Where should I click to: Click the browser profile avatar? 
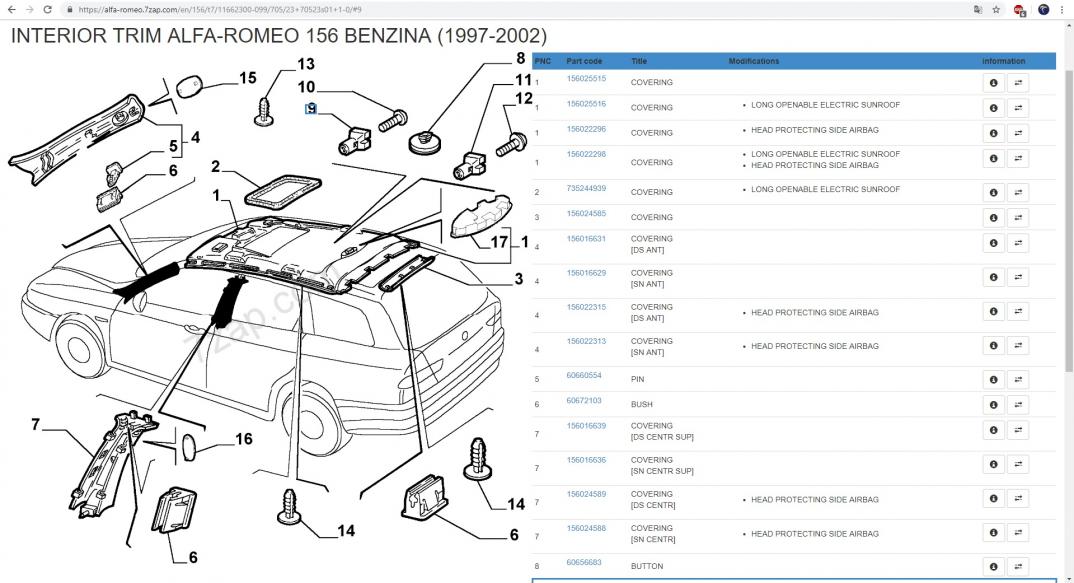pyautogui.click(x=1043, y=10)
